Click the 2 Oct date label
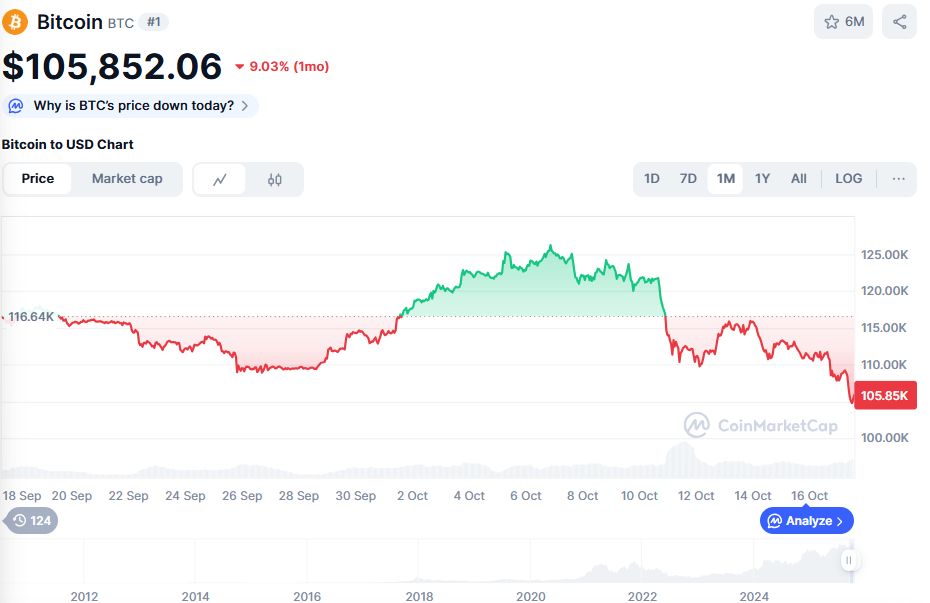 tap(412, 496)
